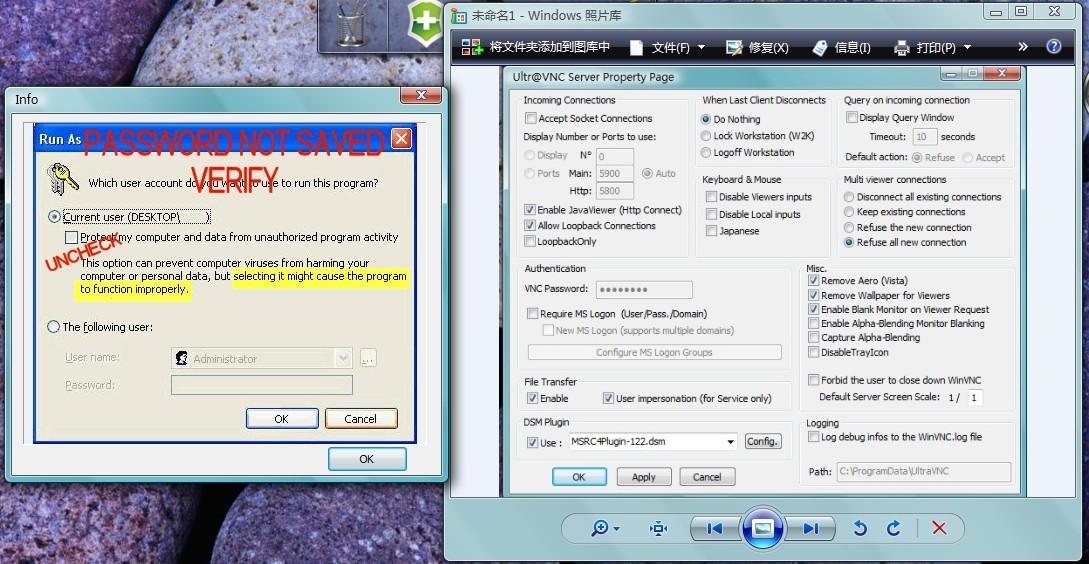1089x564 pixels.
Task: Delete the photo with the red X
Action: pos(939,529)
